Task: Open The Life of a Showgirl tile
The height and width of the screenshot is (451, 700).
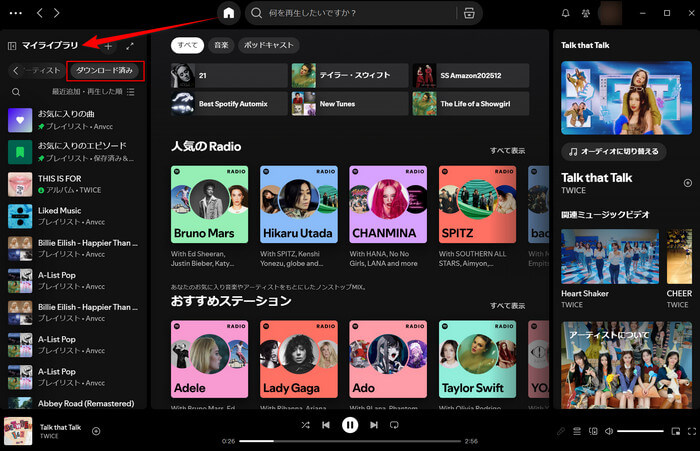Action: coord(471,104)
